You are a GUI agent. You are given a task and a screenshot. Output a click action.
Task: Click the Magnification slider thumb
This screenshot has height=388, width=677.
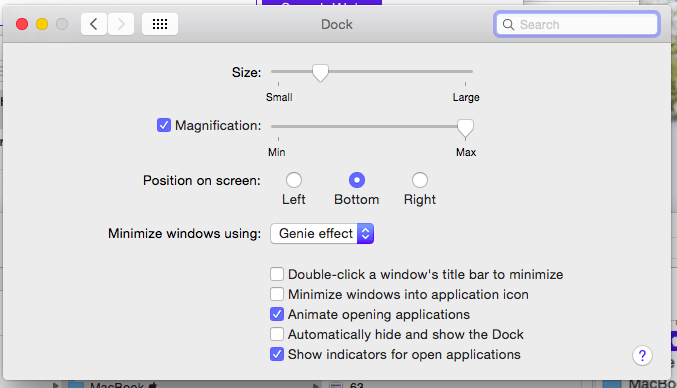465,128
